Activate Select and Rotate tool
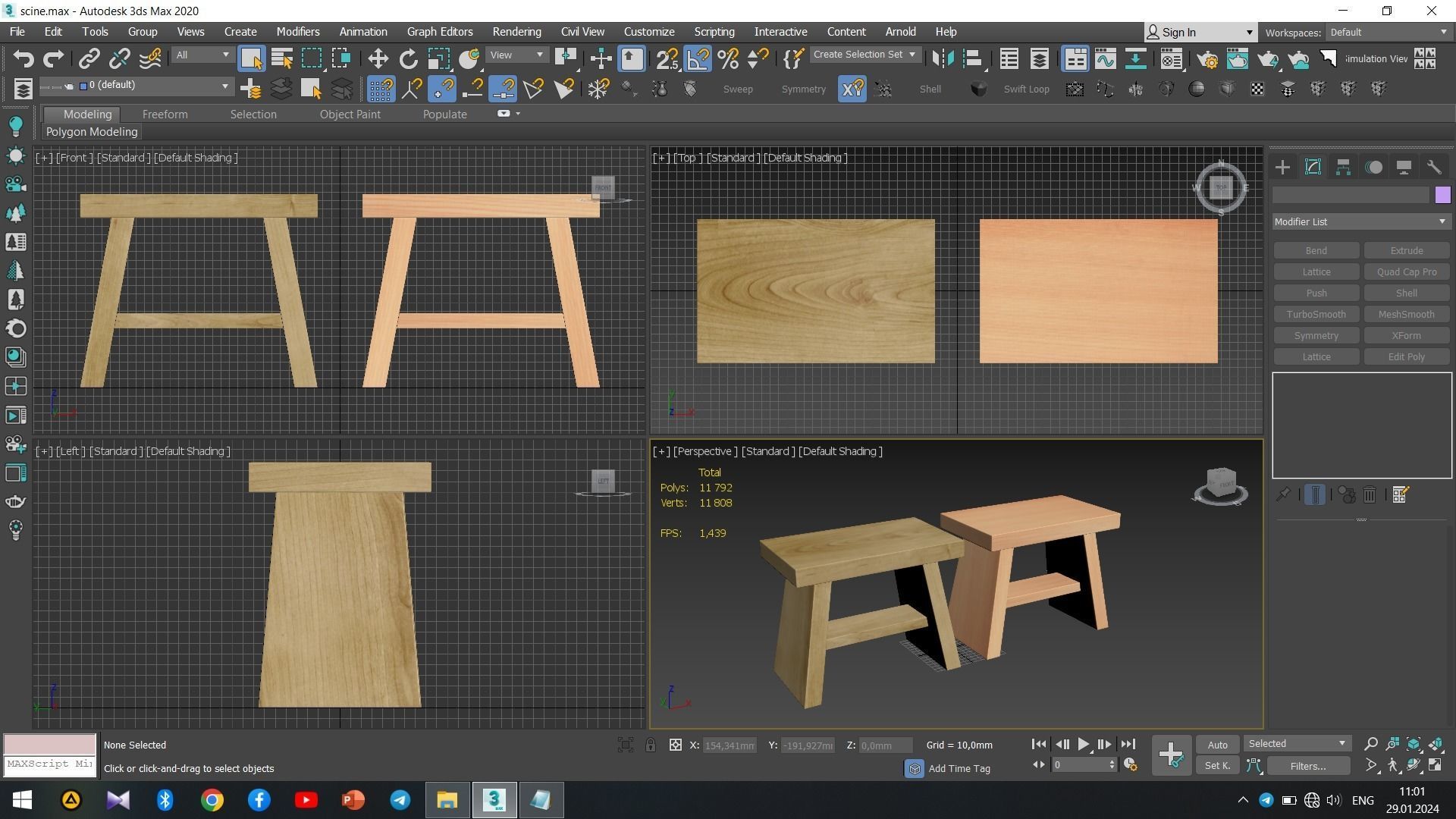This screenshot has width=1456, height=819. (x=408, y=58)
